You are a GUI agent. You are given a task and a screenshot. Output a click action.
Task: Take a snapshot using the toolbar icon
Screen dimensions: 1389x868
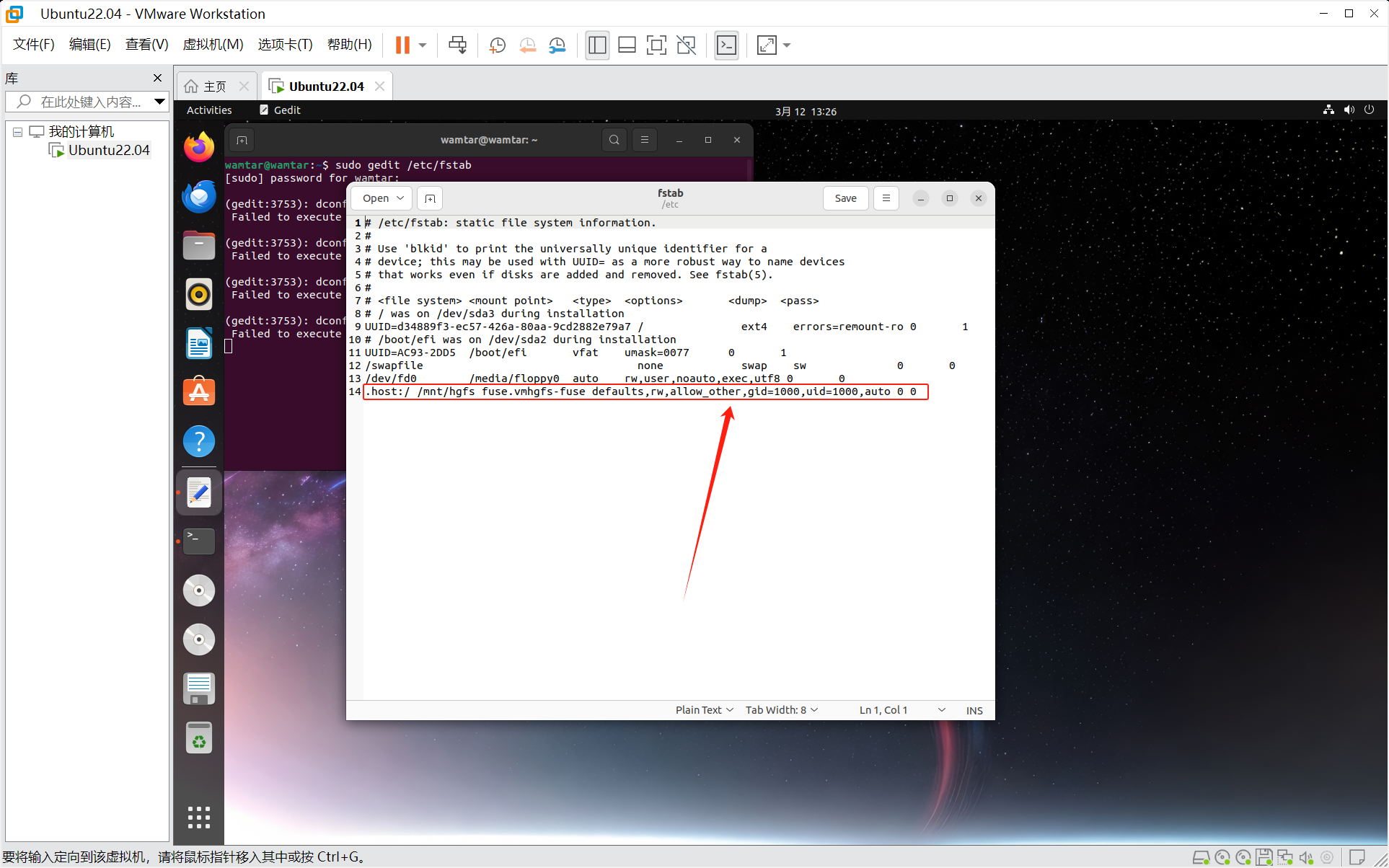[x=497, y=45]
